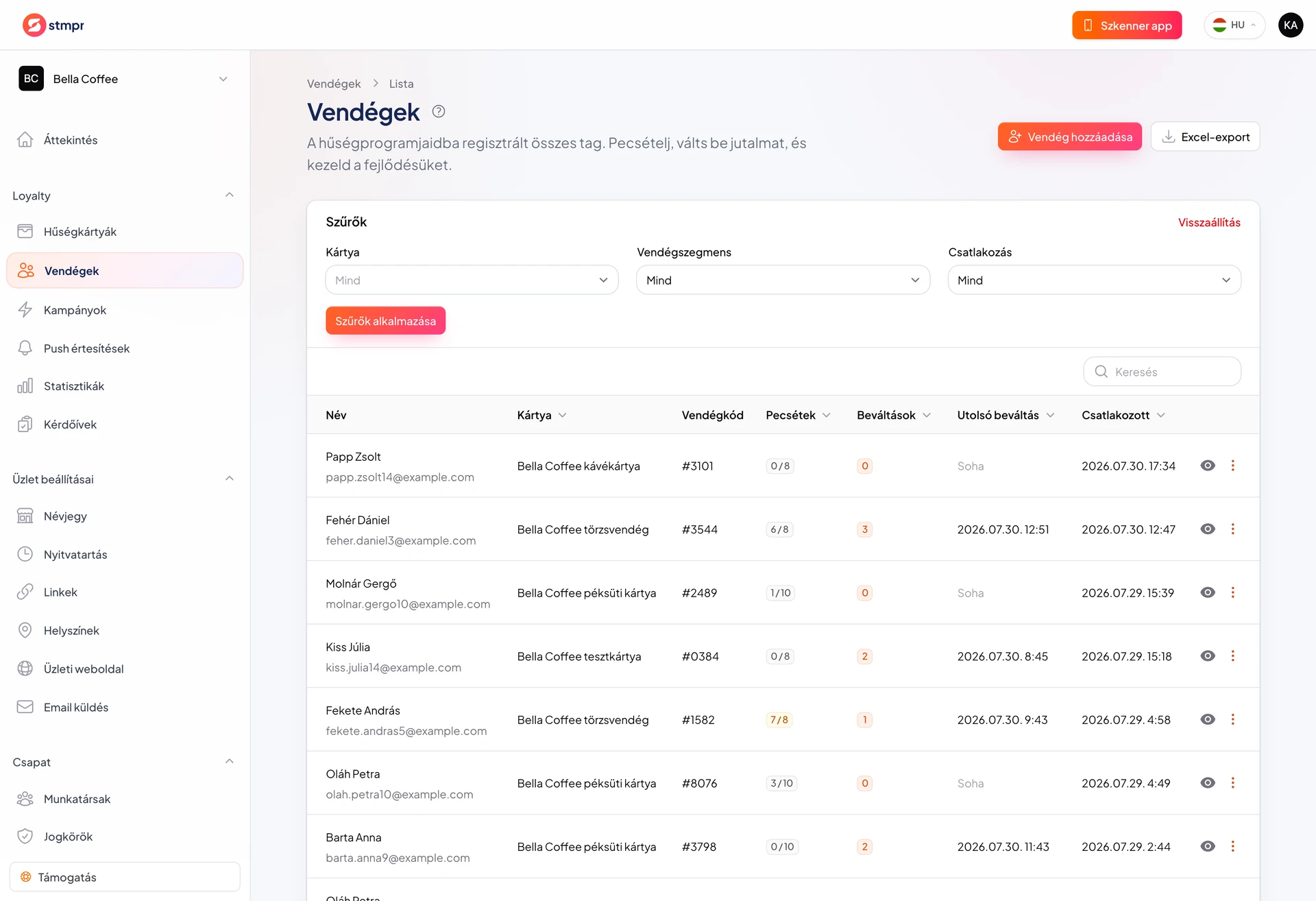
Task: Open the Bella Coffee business switcher
Action: (x=125, y=79)
